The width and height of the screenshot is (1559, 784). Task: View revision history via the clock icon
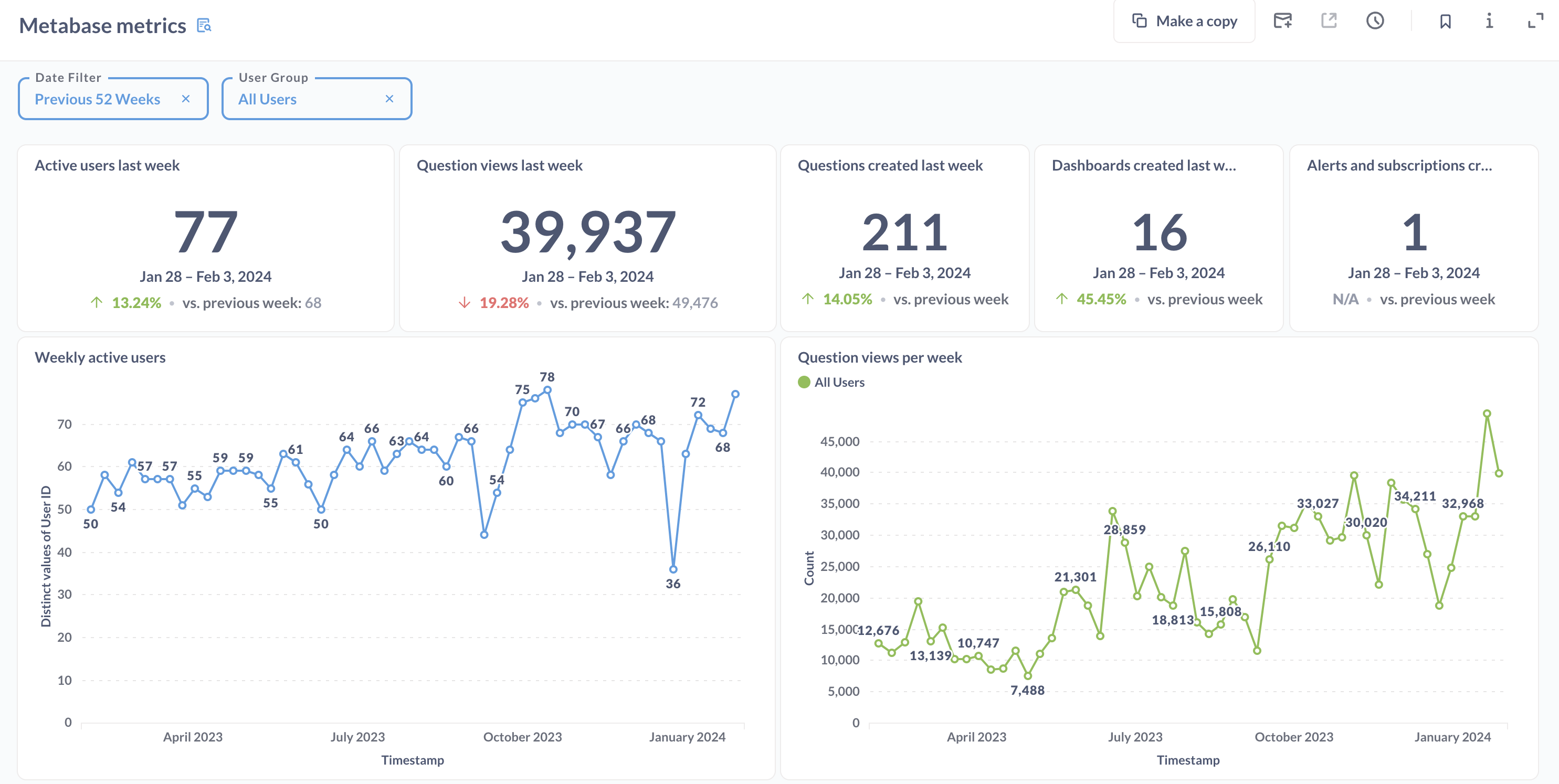tap(1375, 21)
